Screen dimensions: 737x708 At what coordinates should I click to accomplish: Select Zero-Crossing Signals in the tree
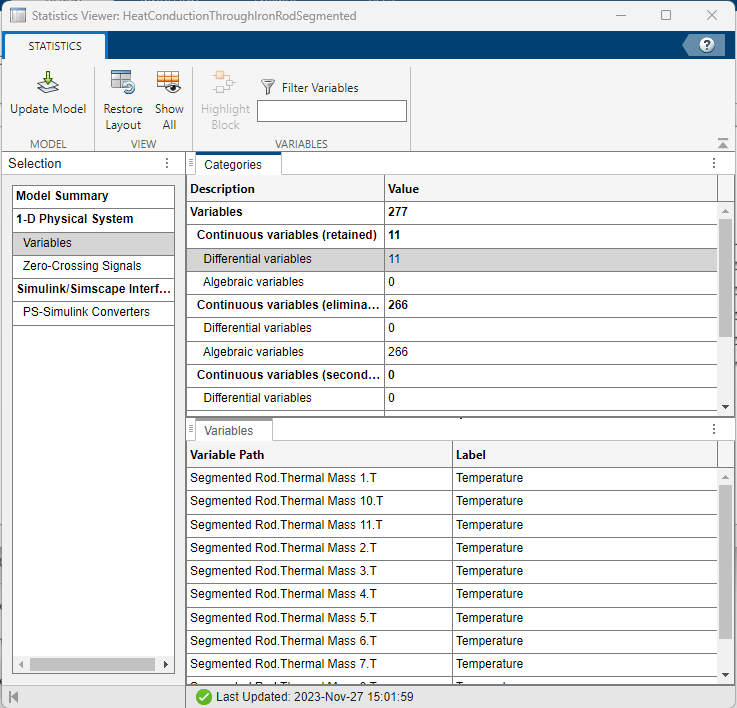(x=82, y=266)
